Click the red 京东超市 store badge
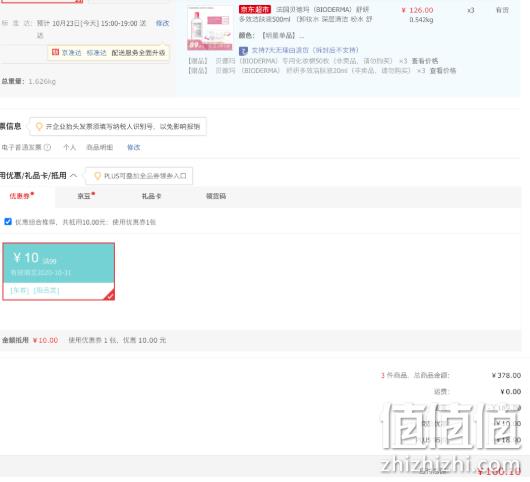This screenshot has height=482, width=530. coord(255,9)
